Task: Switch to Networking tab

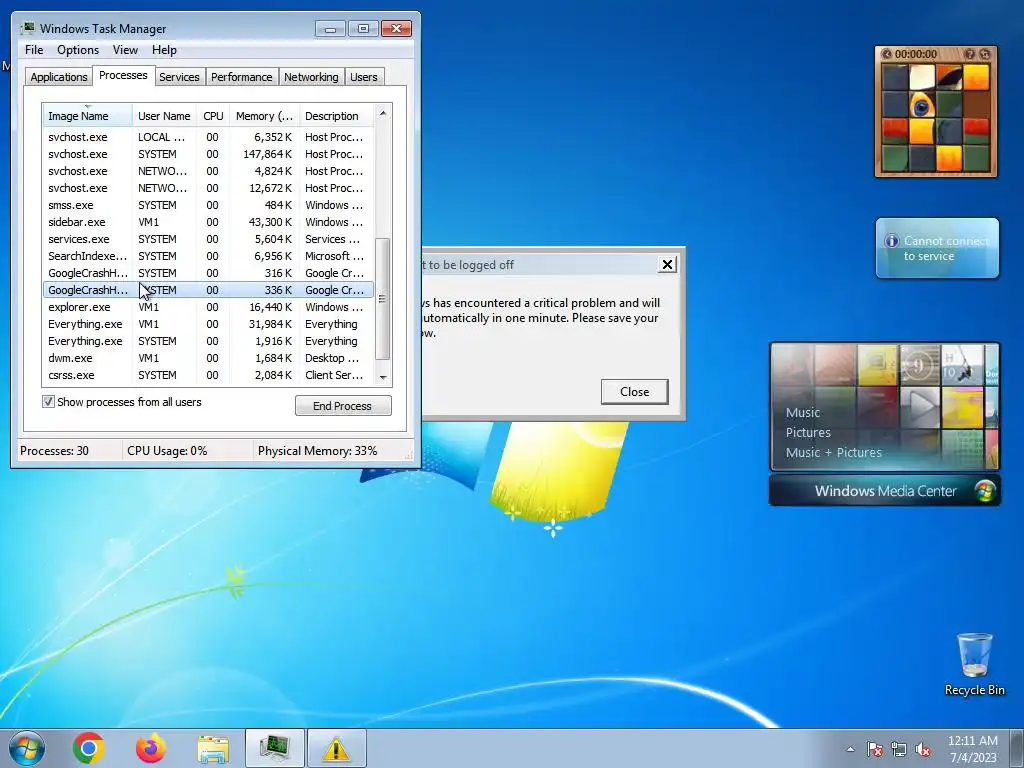Action: click(311, 77)
